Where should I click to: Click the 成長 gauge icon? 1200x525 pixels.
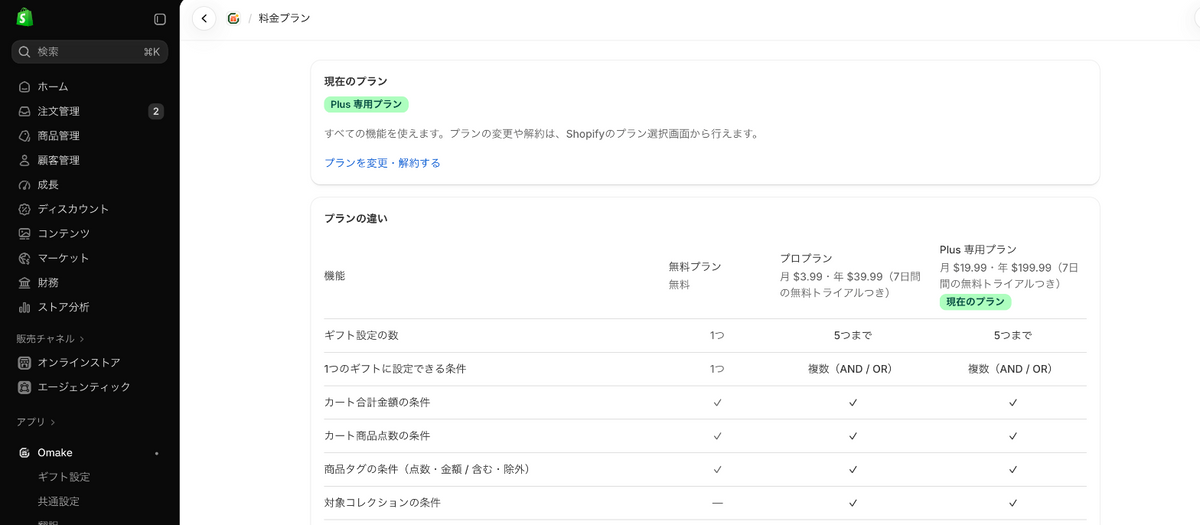click(x=25, y=185)
